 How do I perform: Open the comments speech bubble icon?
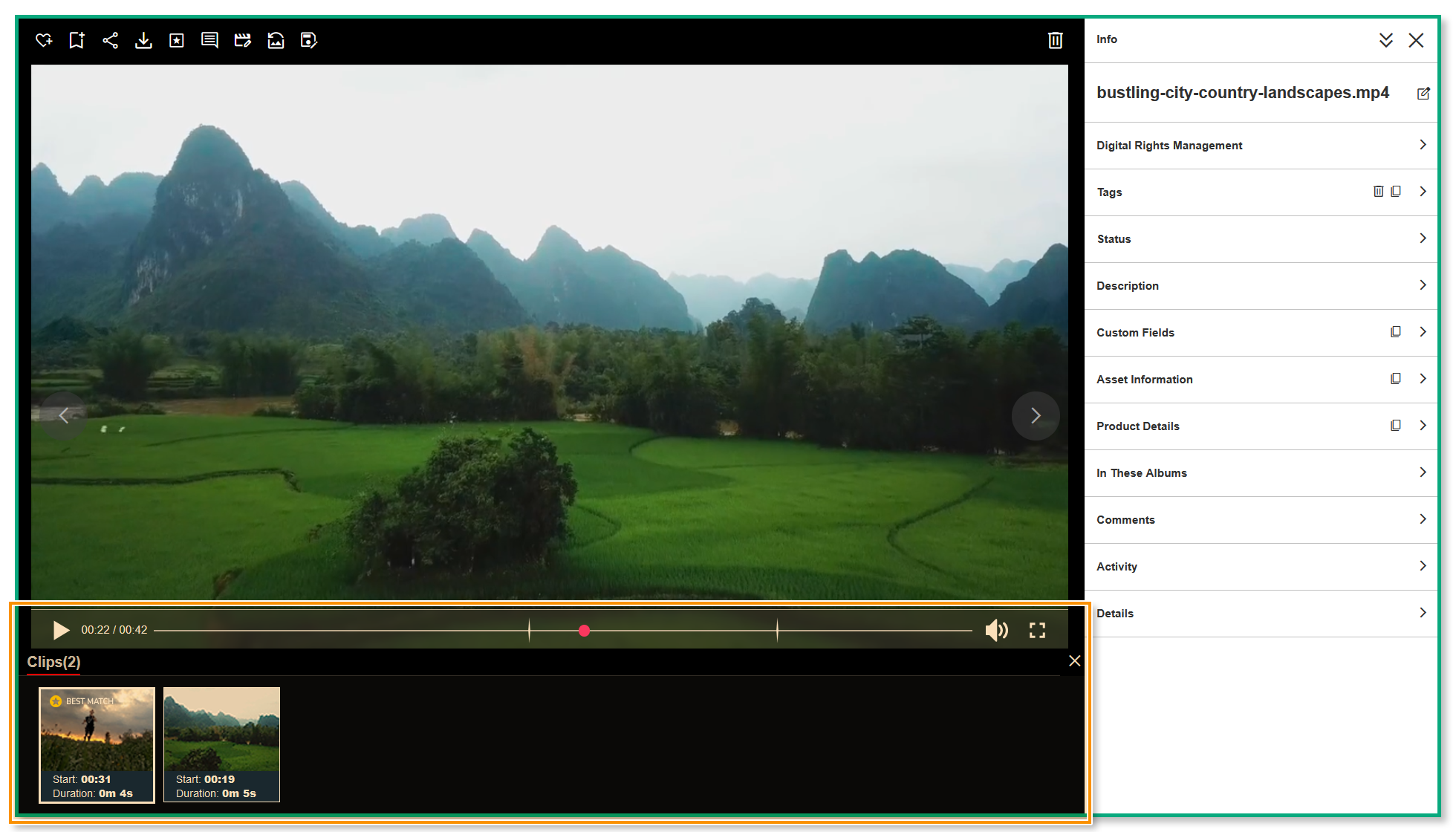(209, 40)
